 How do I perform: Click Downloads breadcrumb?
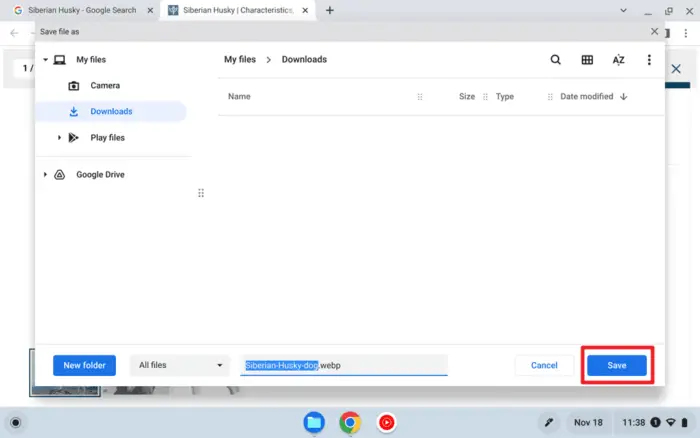point(304,59)
